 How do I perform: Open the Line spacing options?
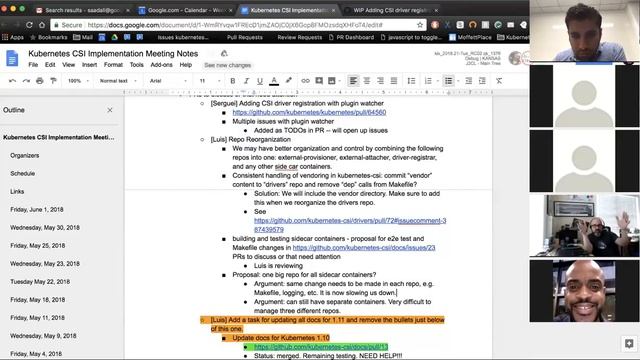point(411,81)
